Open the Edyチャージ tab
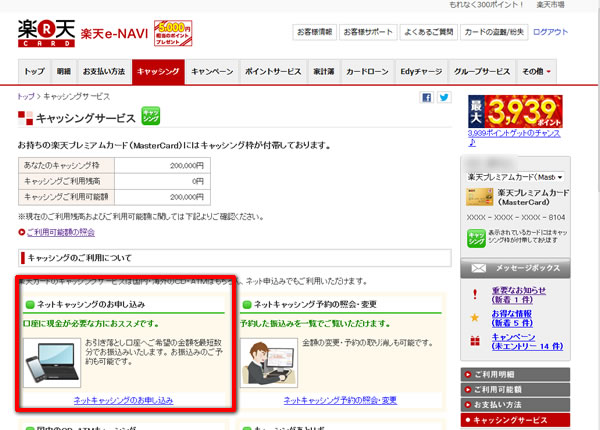The image size is (600, 430). coord(421,72)
